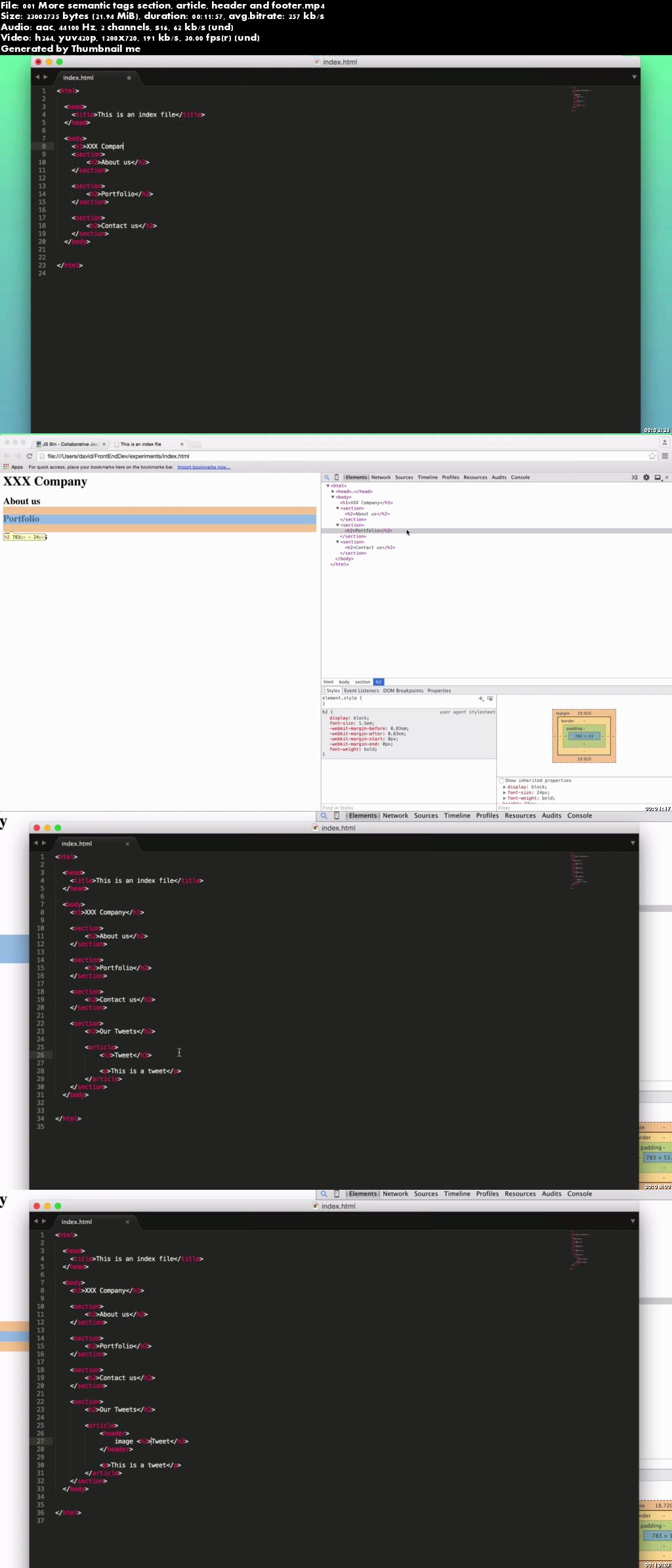The image size is (672, 1568).
Task: Click 'body' in the DevTools breadcrumb
Action: click(x=345, y=682)
